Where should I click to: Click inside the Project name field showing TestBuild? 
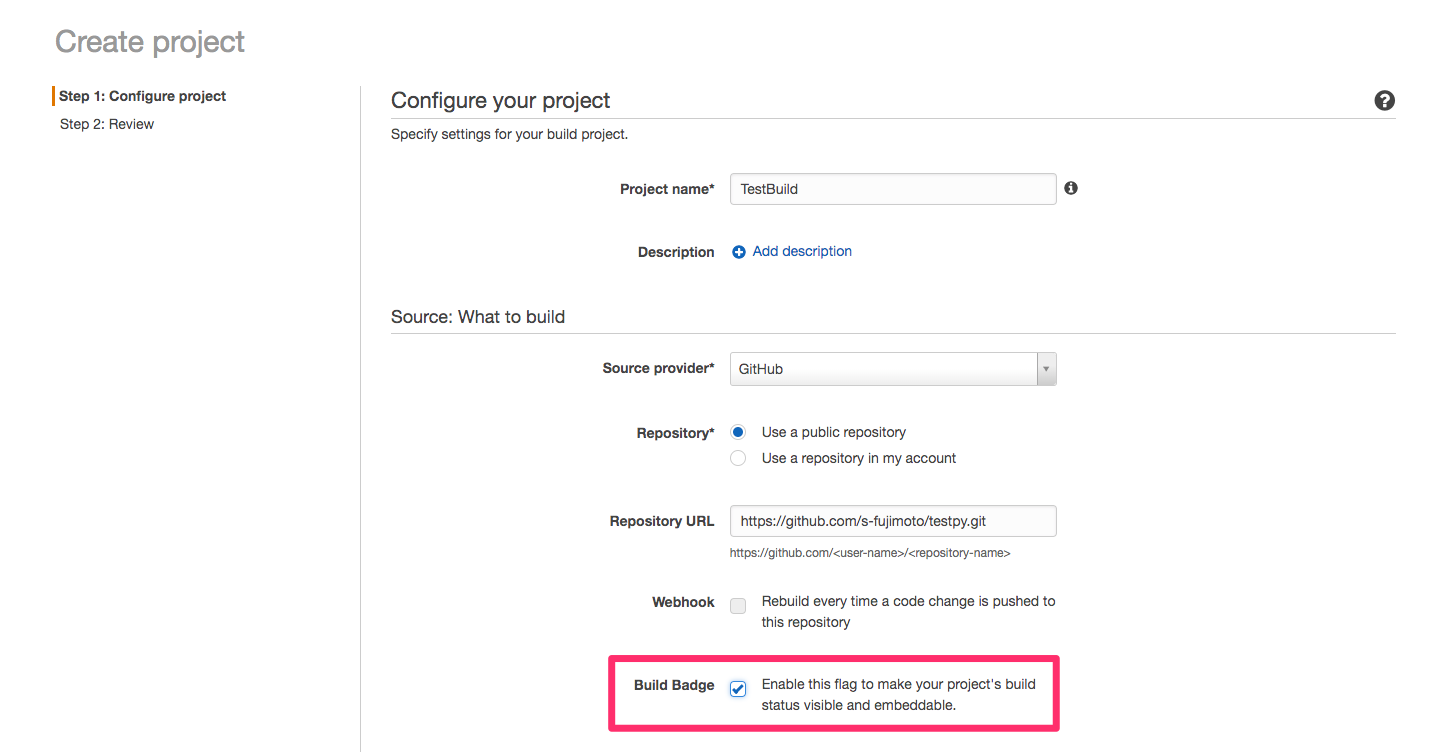(890, 188)
